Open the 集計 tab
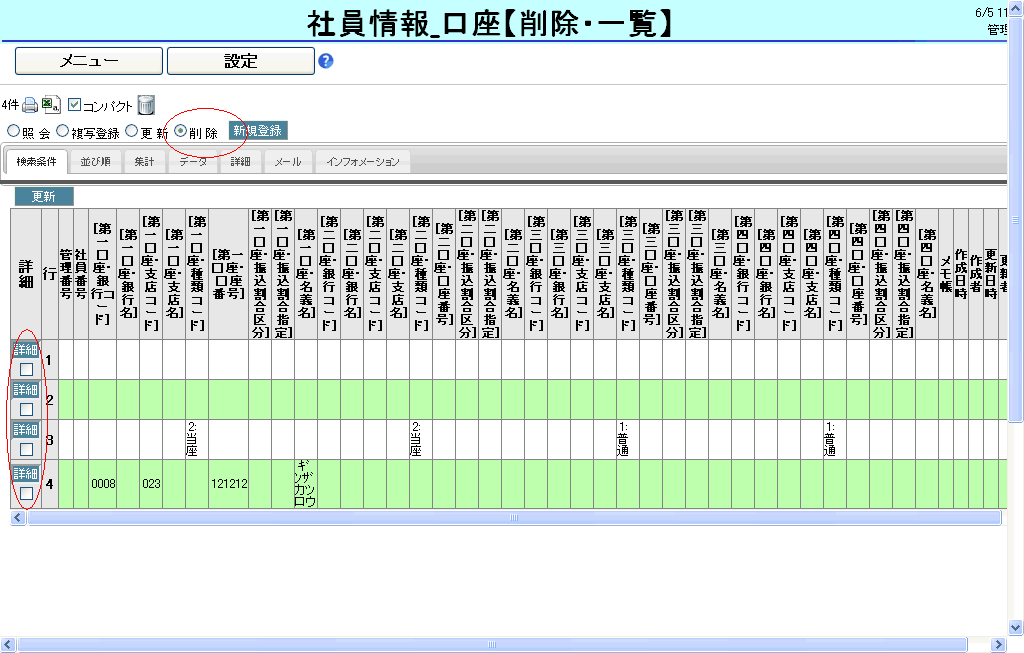Viewport: 1024px width, 653px height. coord(144,162)
